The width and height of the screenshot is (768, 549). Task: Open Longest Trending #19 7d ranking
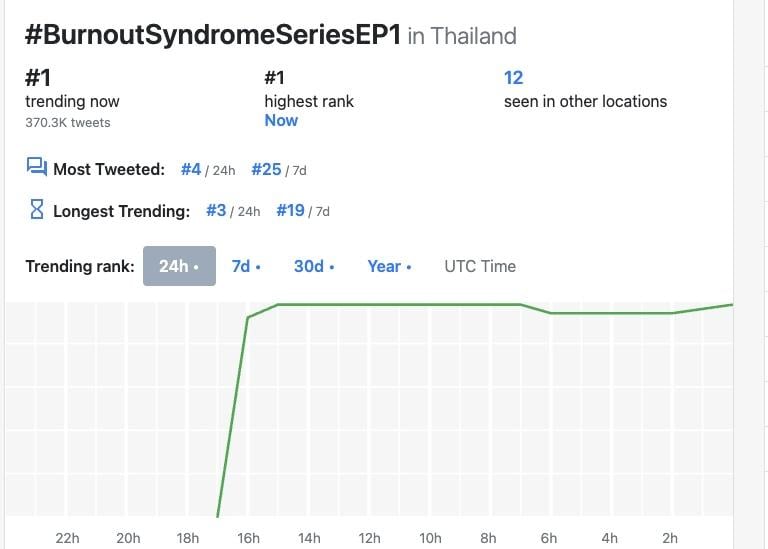pos(291,211)
